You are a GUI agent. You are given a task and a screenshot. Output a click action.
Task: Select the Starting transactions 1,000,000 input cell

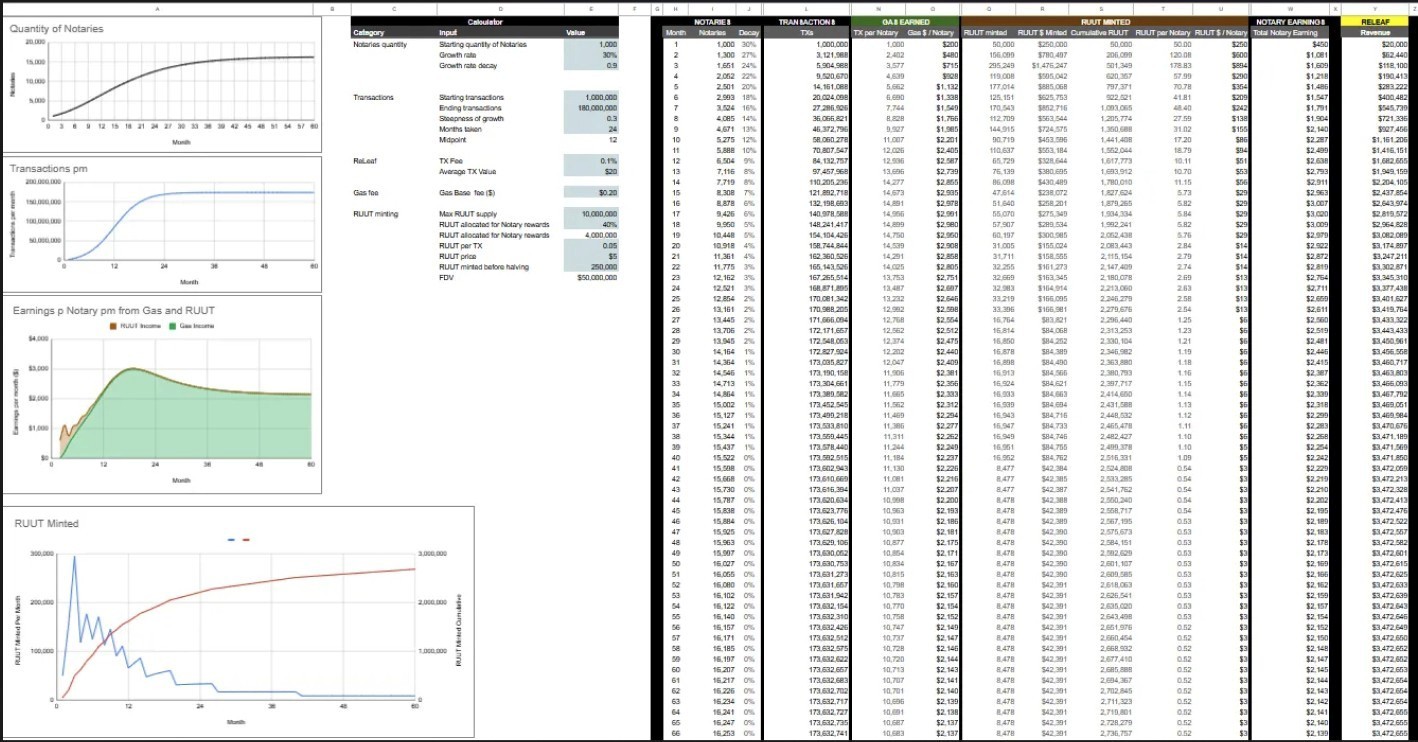(x=591, y=97)
